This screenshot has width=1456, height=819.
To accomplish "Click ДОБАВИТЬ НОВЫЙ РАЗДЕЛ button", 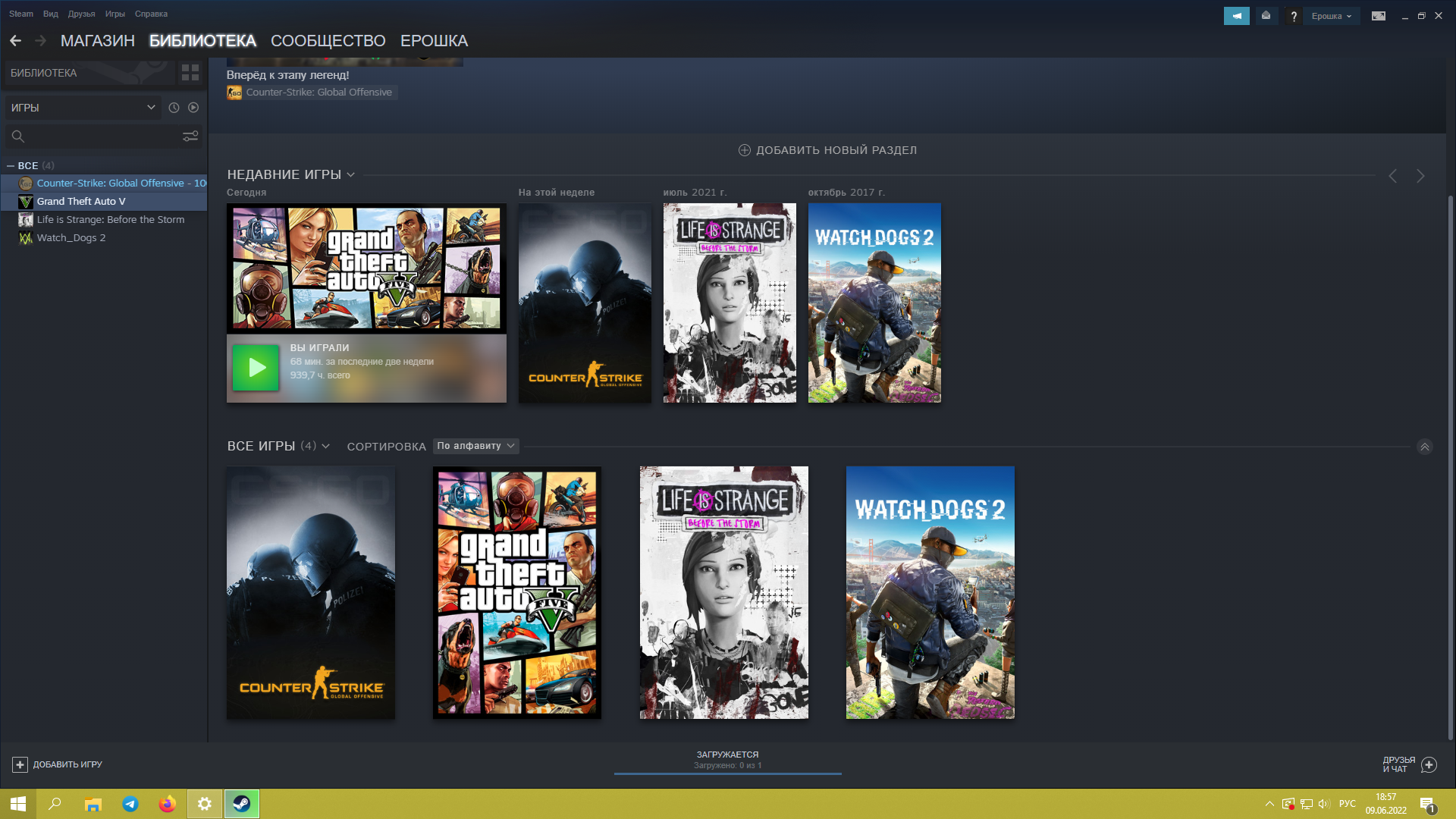I will pyautogui.click(x=827, y=150).
